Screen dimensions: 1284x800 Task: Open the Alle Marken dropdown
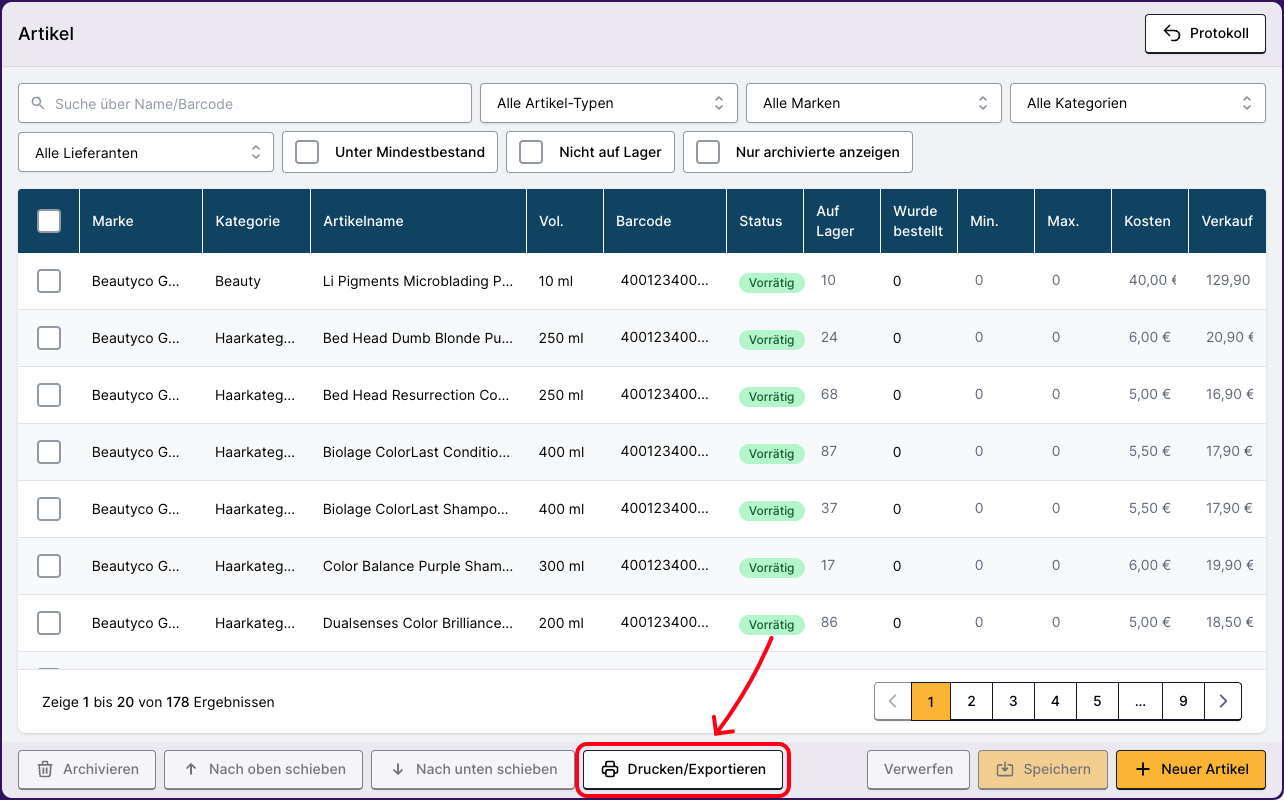click(x=874, y=103)
